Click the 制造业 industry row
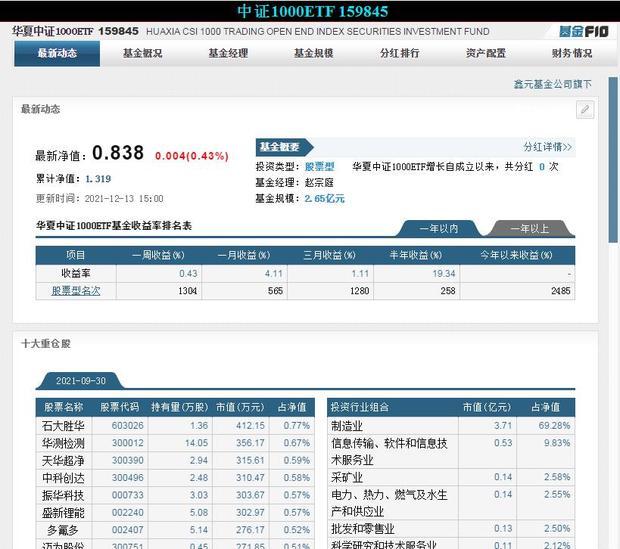Viewport: 620px width, 549px height. click(451, 426)
